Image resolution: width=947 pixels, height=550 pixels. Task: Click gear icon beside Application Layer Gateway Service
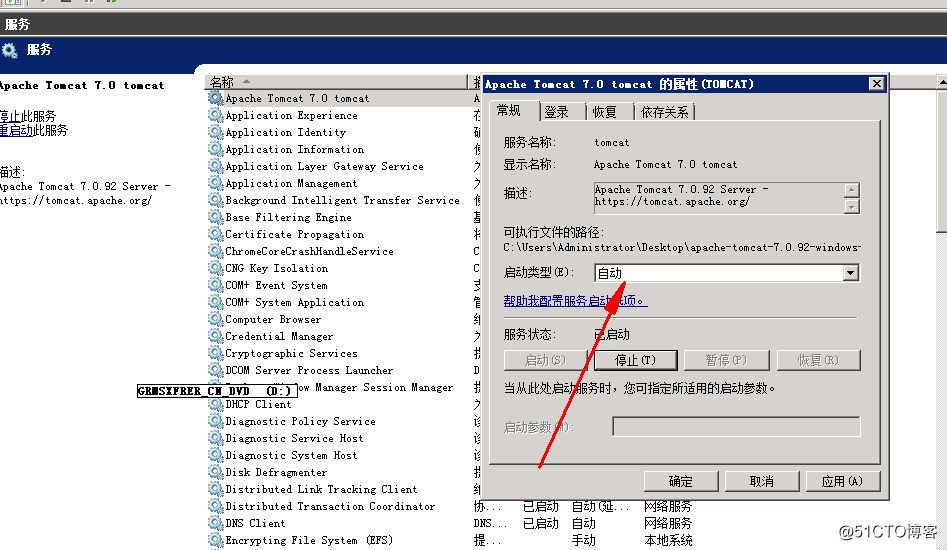(x=216, y=165)
